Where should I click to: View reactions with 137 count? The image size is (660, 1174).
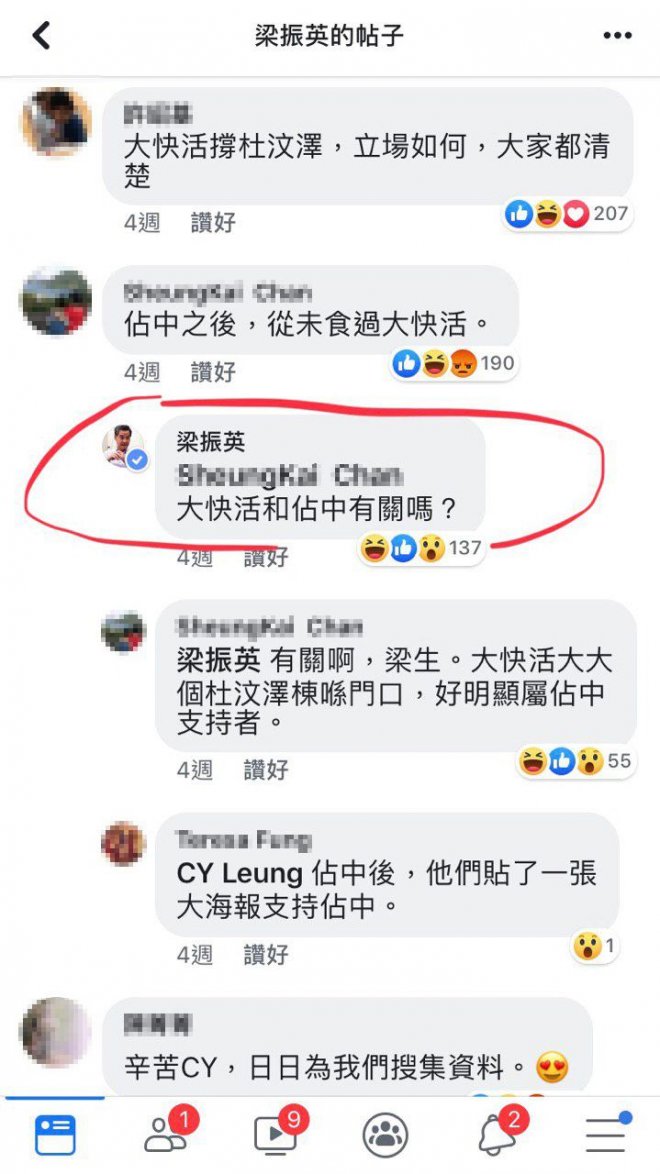(x=421, y=548)
